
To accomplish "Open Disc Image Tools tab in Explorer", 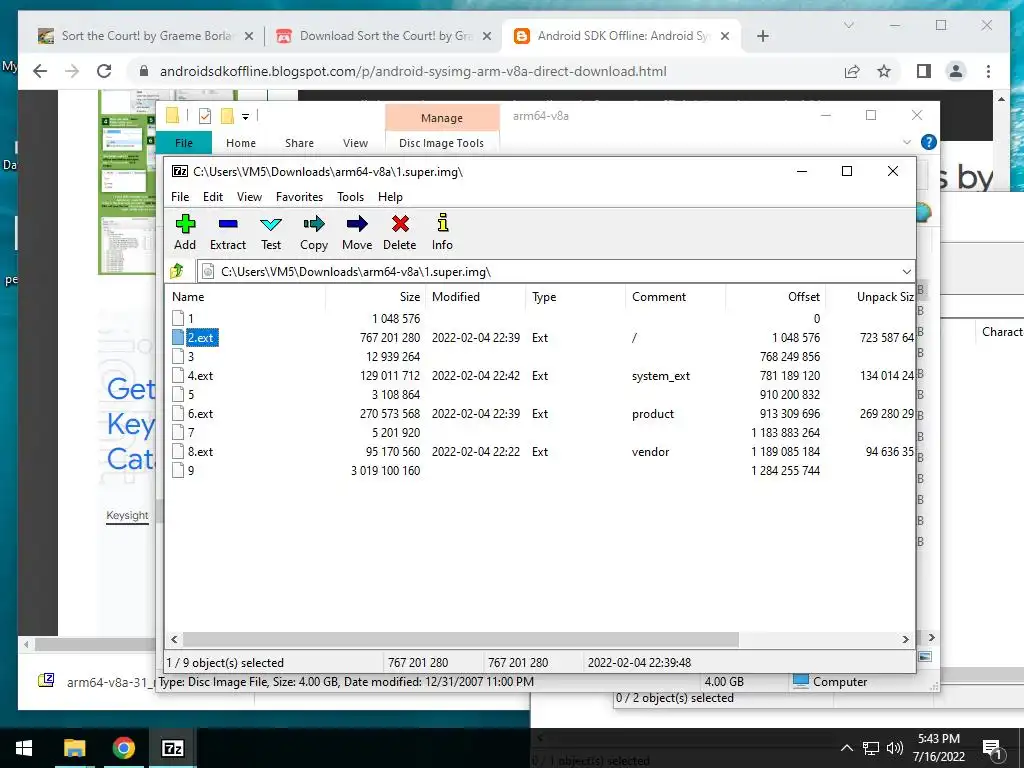I will [x=441, y=143].
